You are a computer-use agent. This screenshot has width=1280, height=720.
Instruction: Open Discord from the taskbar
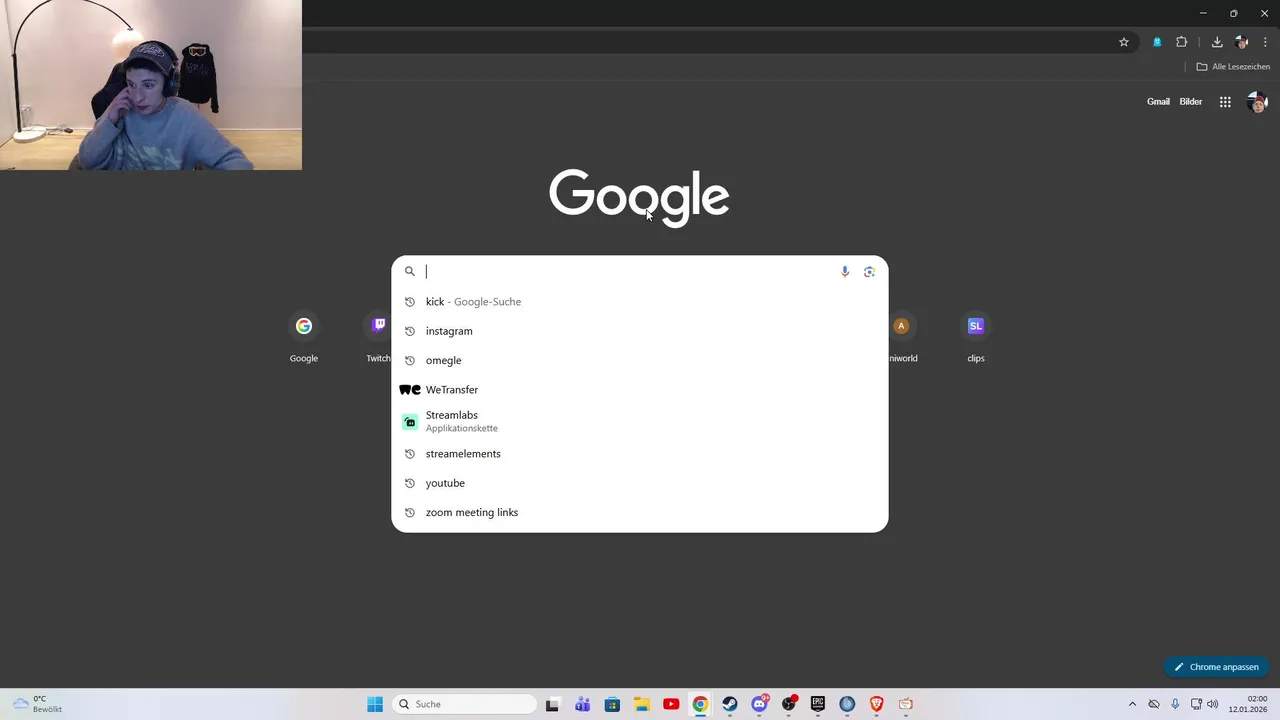[x=759, y=704]
